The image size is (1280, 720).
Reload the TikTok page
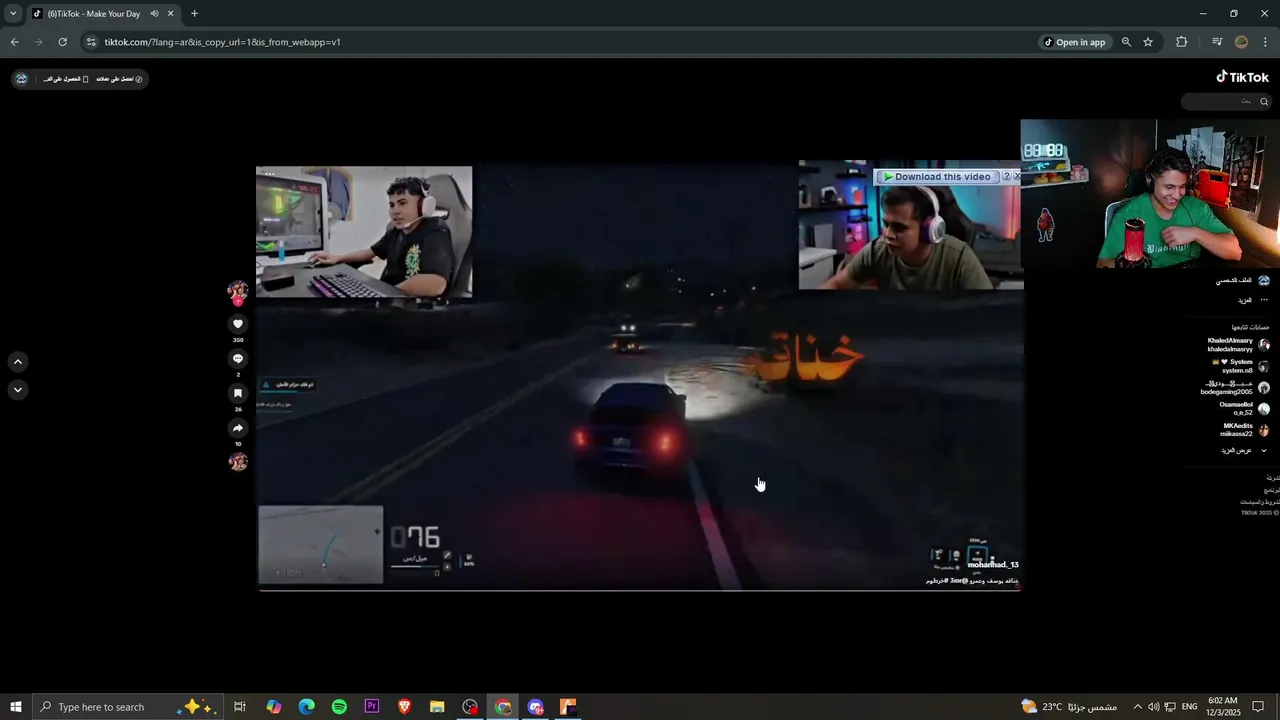pyautogui.click(x=62, y=42)
